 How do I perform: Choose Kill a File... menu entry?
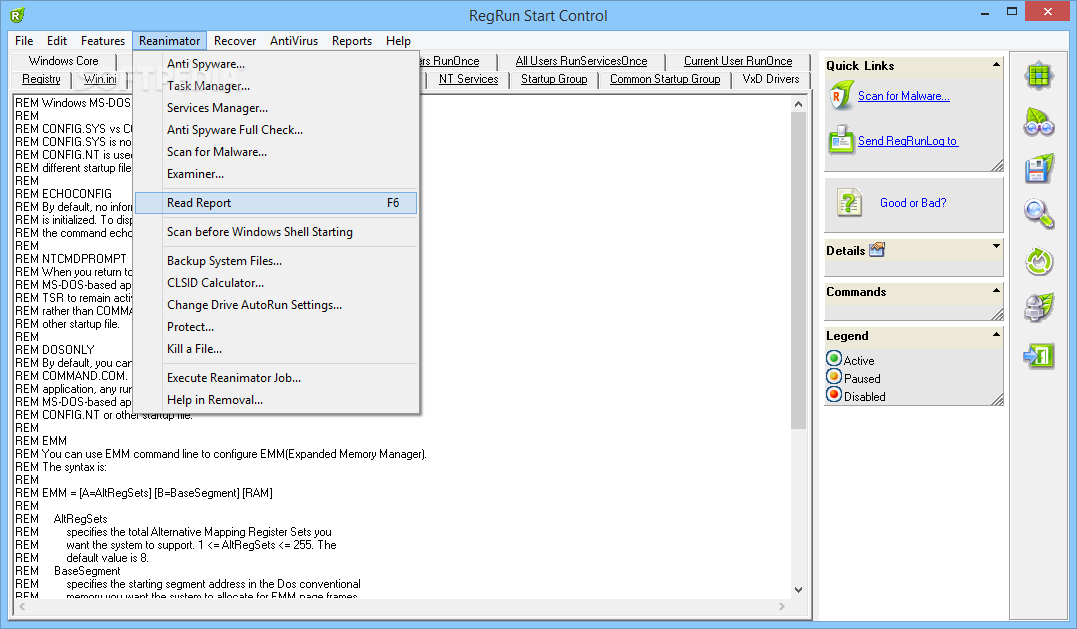[276, 349]
